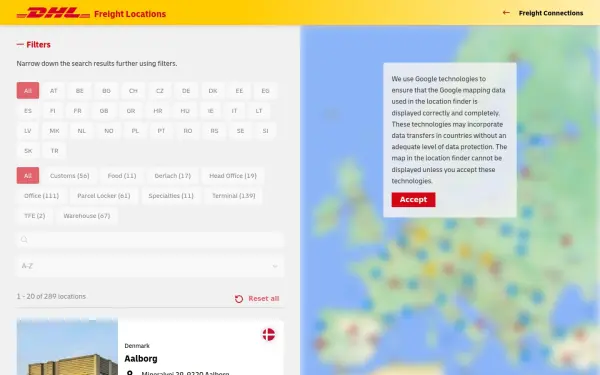Filter locations by CZ country

click(x=160, y=91)
